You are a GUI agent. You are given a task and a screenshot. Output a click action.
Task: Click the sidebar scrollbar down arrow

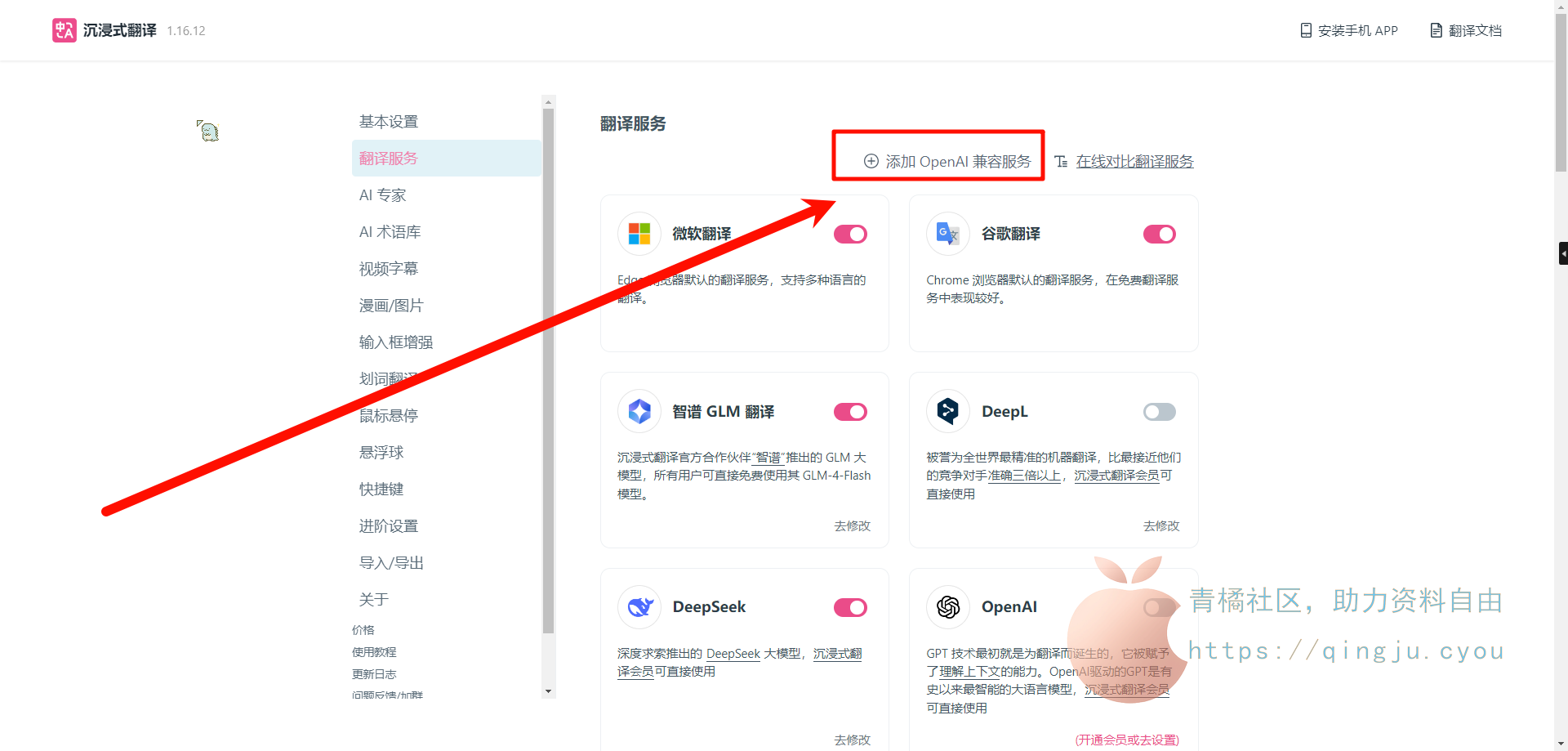point(549,691)
